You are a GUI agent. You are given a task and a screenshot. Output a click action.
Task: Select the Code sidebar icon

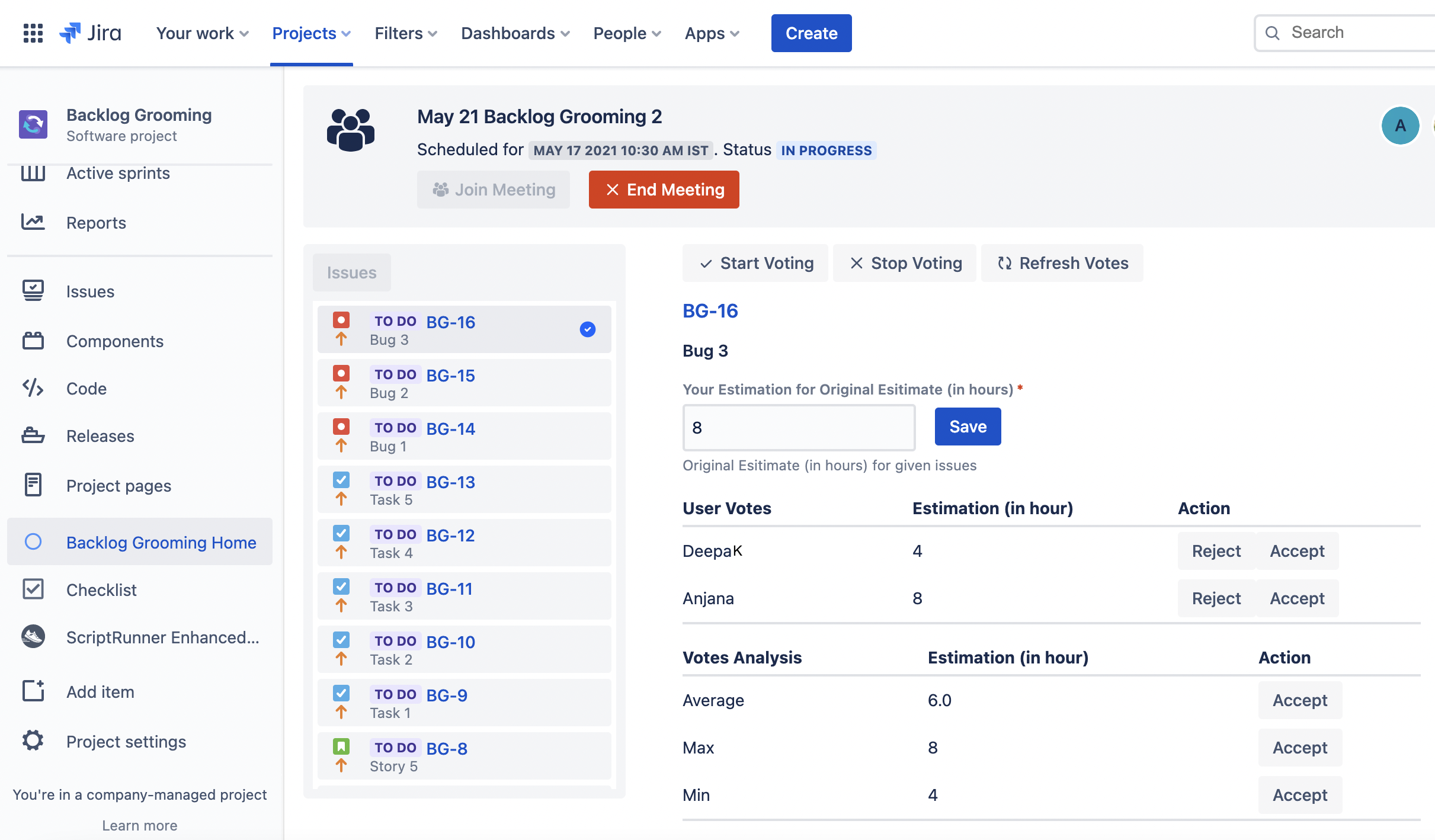pos(33,389)
